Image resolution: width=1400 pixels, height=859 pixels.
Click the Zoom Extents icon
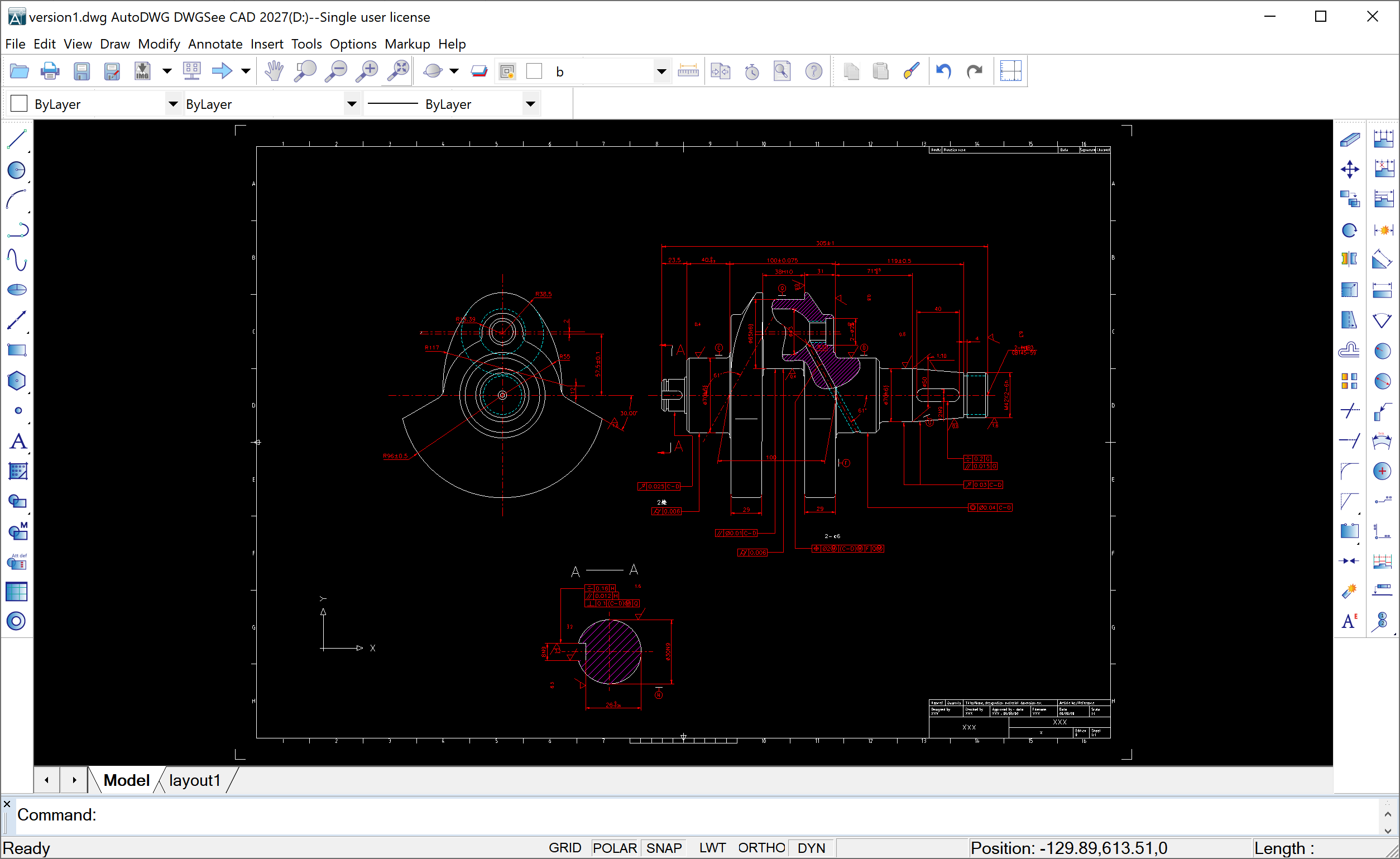pyautogui.click(x=397, y=71)
